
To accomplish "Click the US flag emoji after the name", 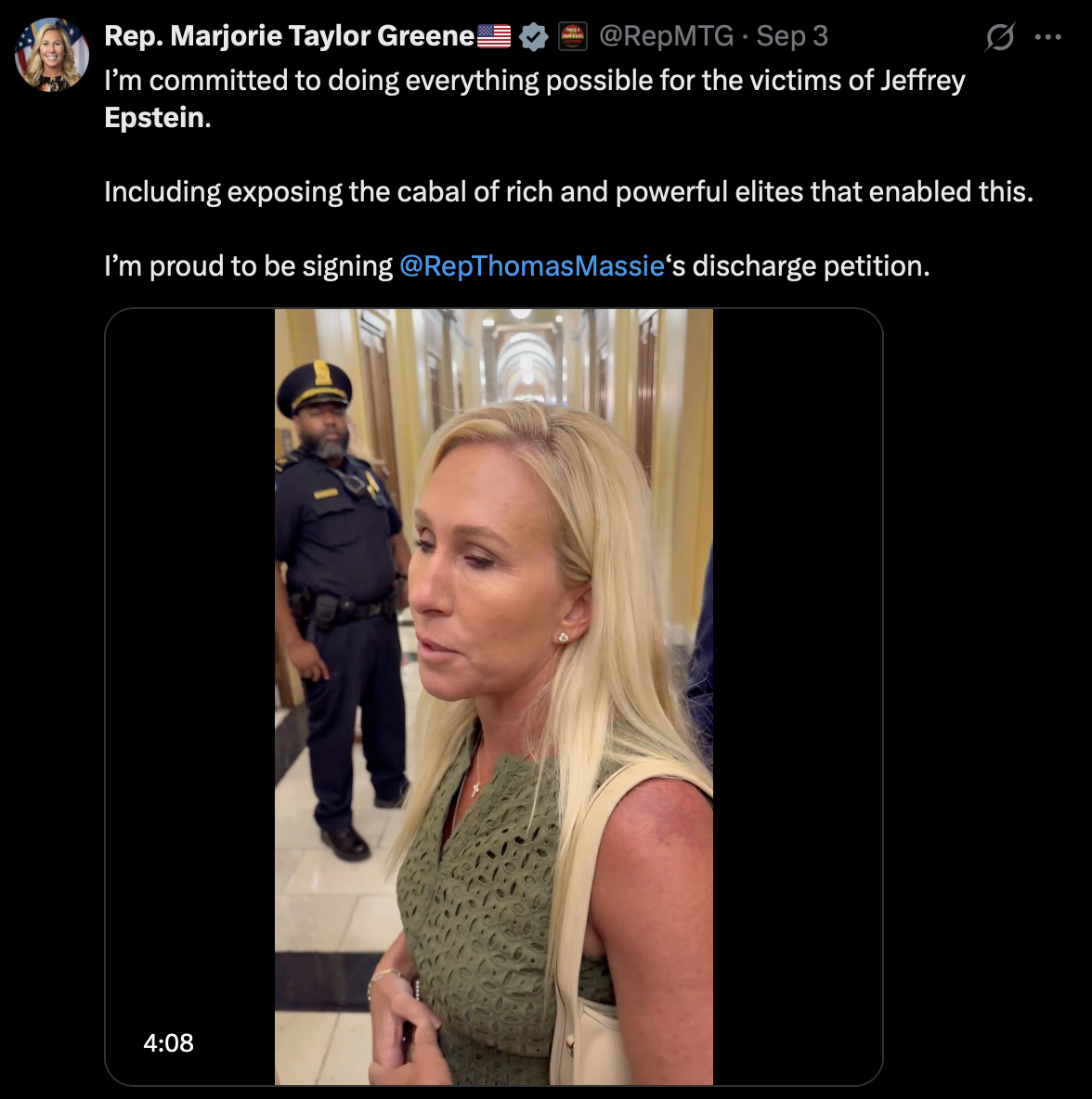I will pyautogui.click(x=494, y=37).
